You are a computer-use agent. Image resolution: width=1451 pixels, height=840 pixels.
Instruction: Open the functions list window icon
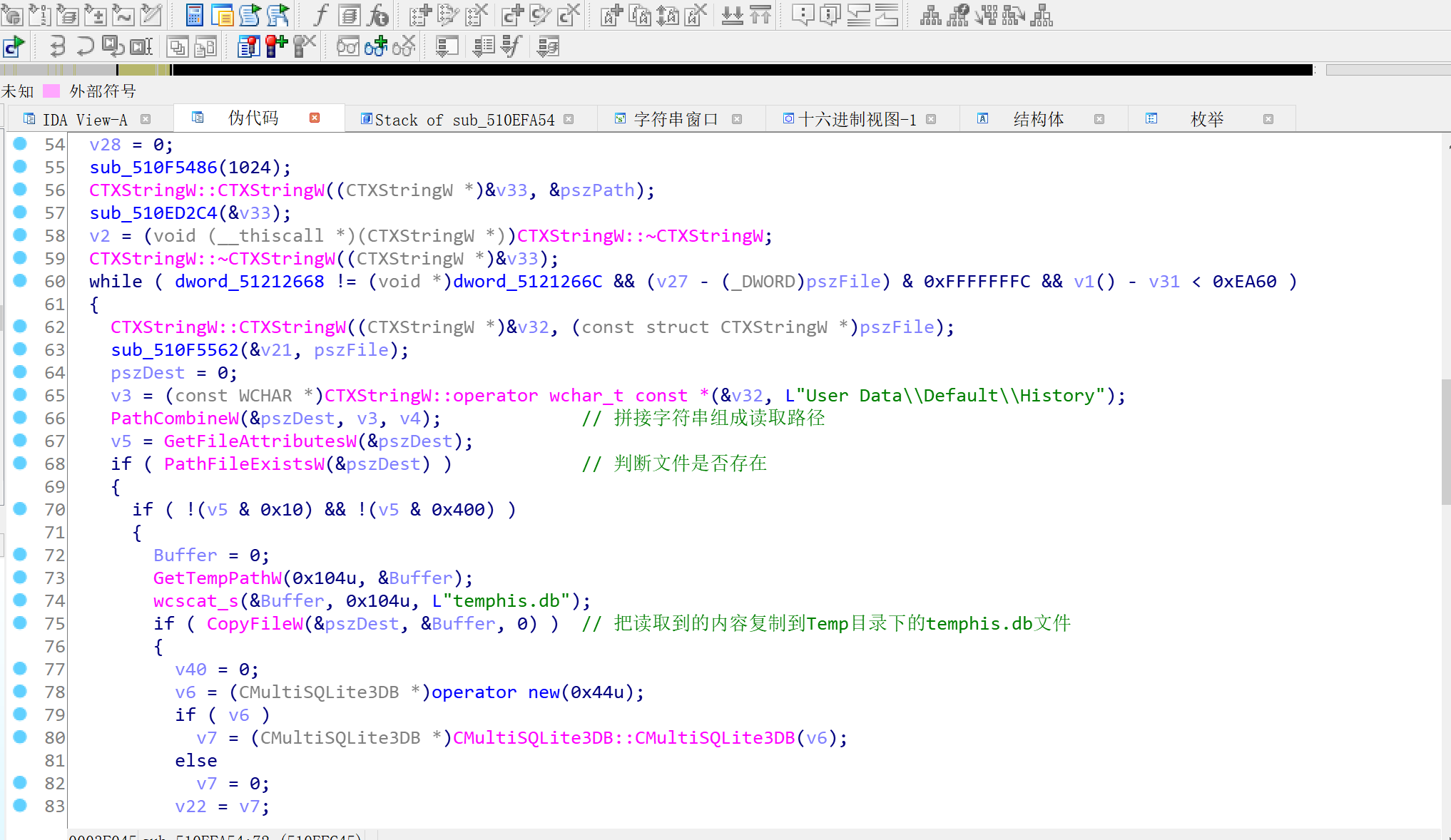(350, 14)
